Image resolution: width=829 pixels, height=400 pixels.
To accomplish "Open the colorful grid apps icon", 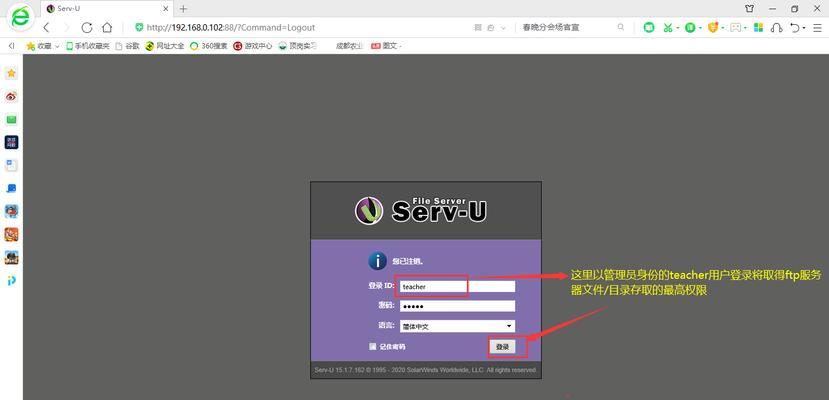I will pyautogui.click(x=758, y=27).
